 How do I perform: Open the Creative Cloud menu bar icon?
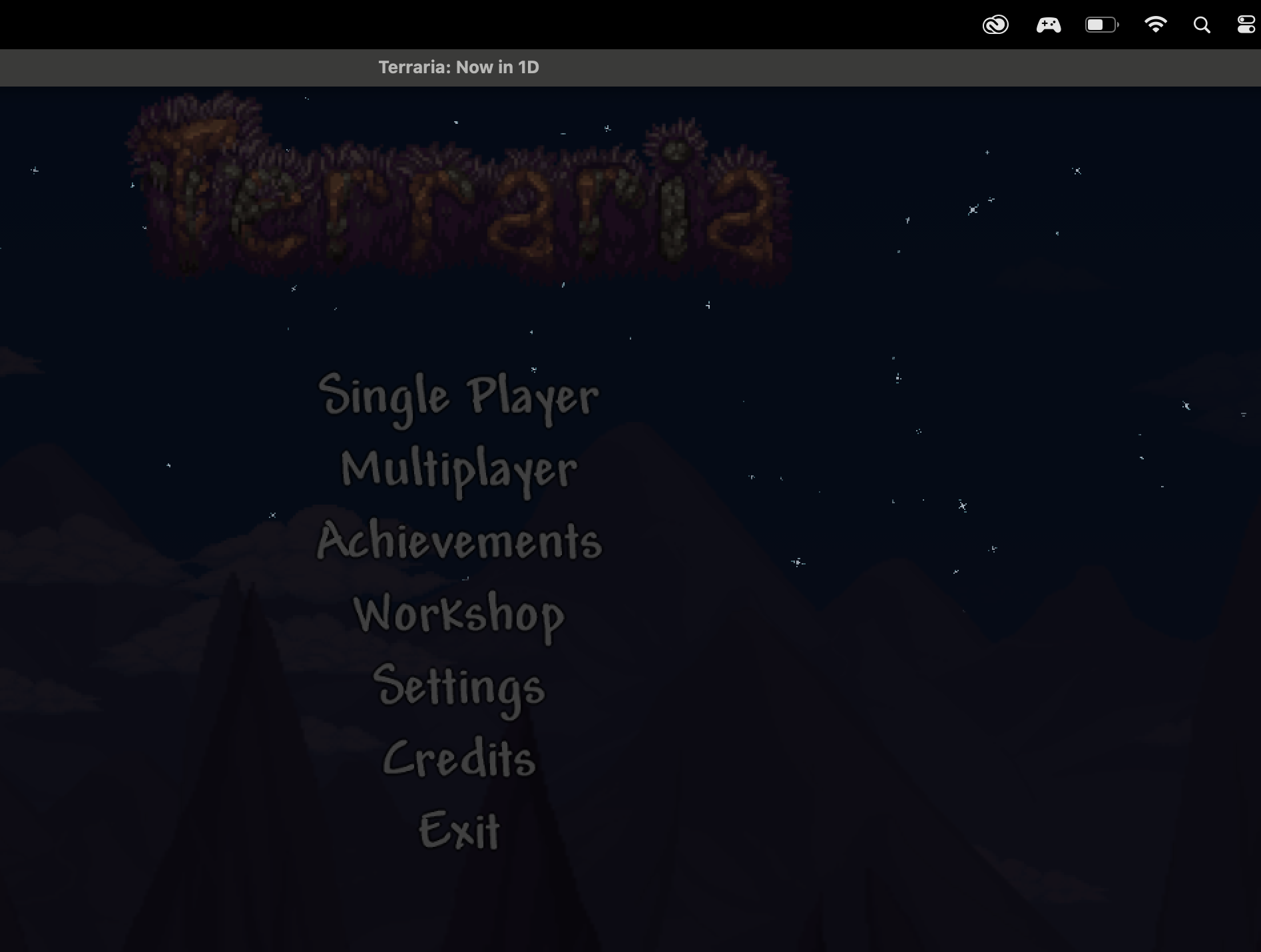(x=995, y=25)
